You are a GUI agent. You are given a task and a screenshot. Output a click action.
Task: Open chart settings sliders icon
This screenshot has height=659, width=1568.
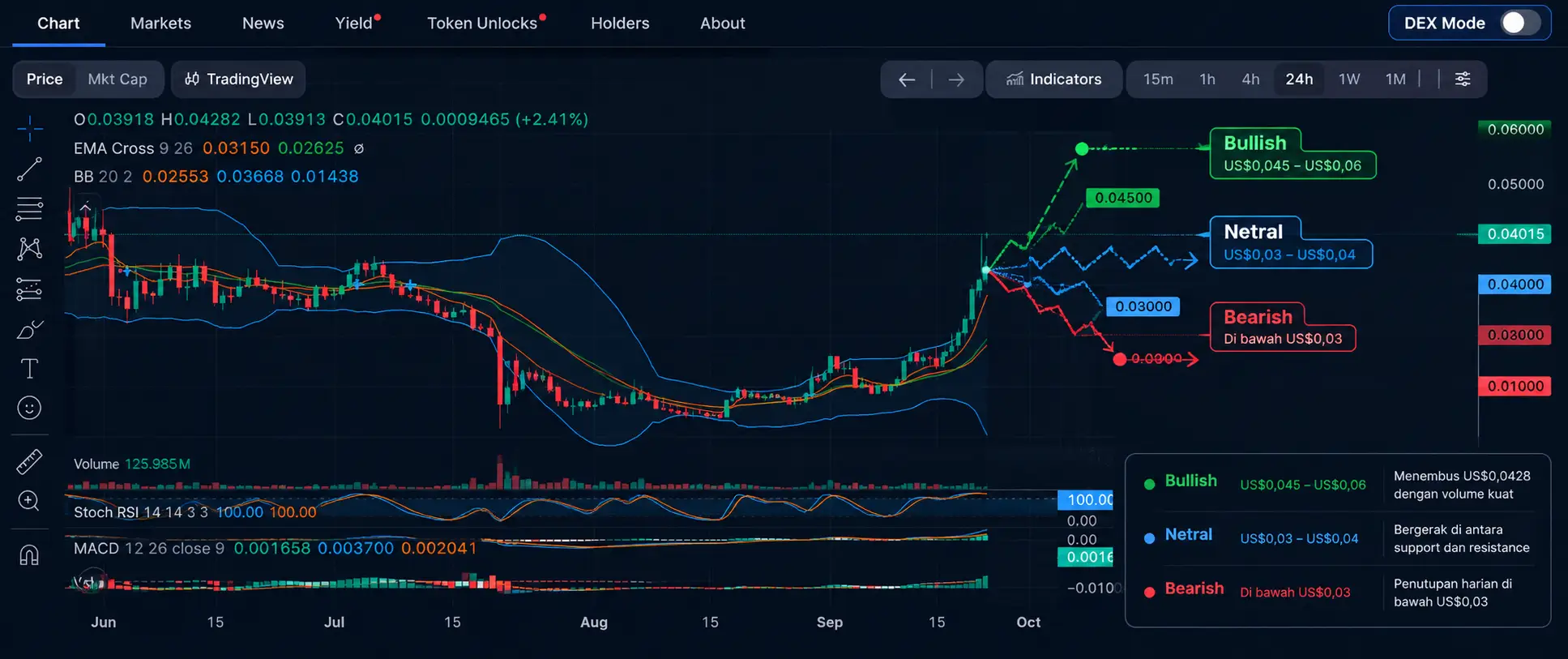[1463, 79]
